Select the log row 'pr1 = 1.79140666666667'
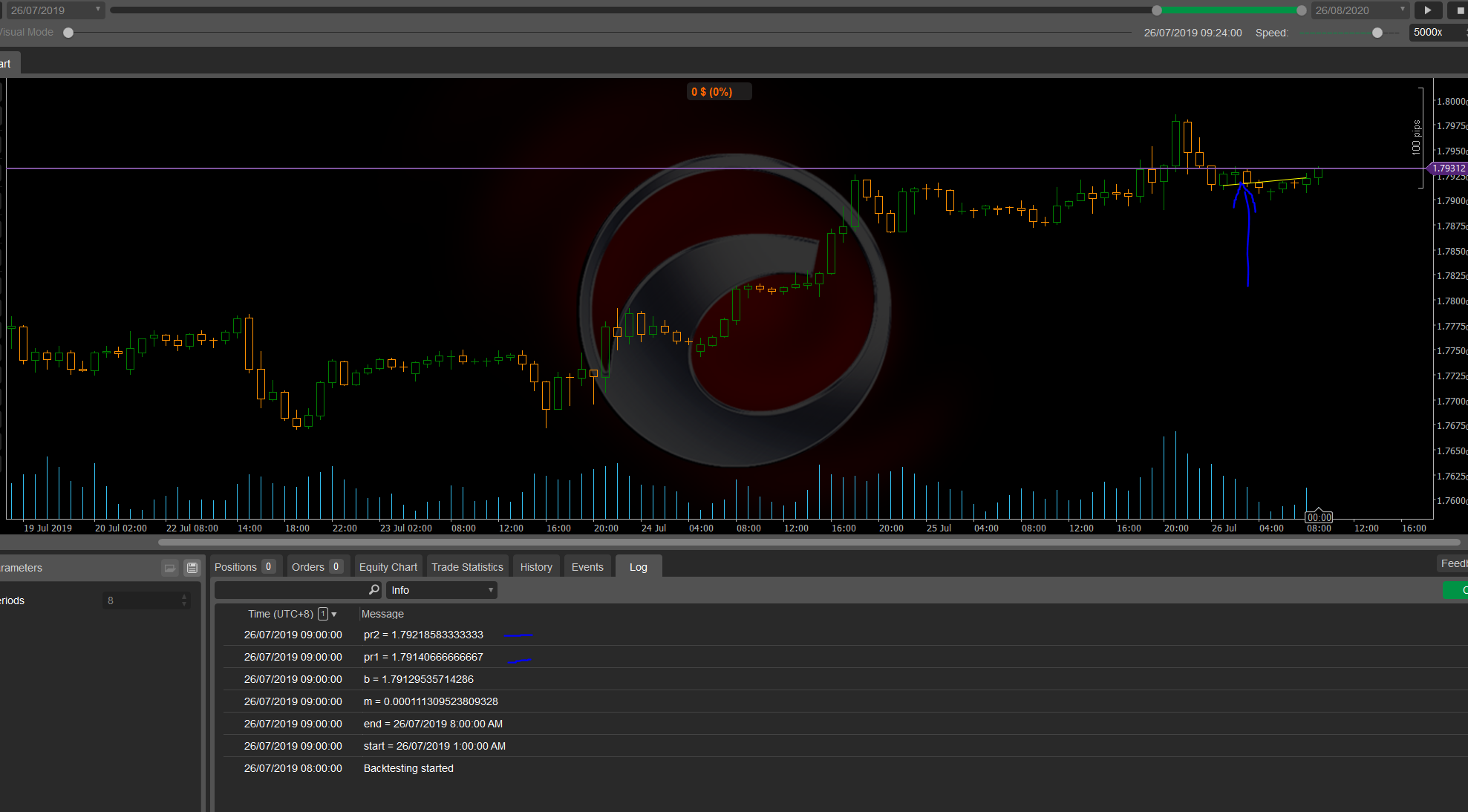This screenshot has height=812, width=1468. pos(845,657)
